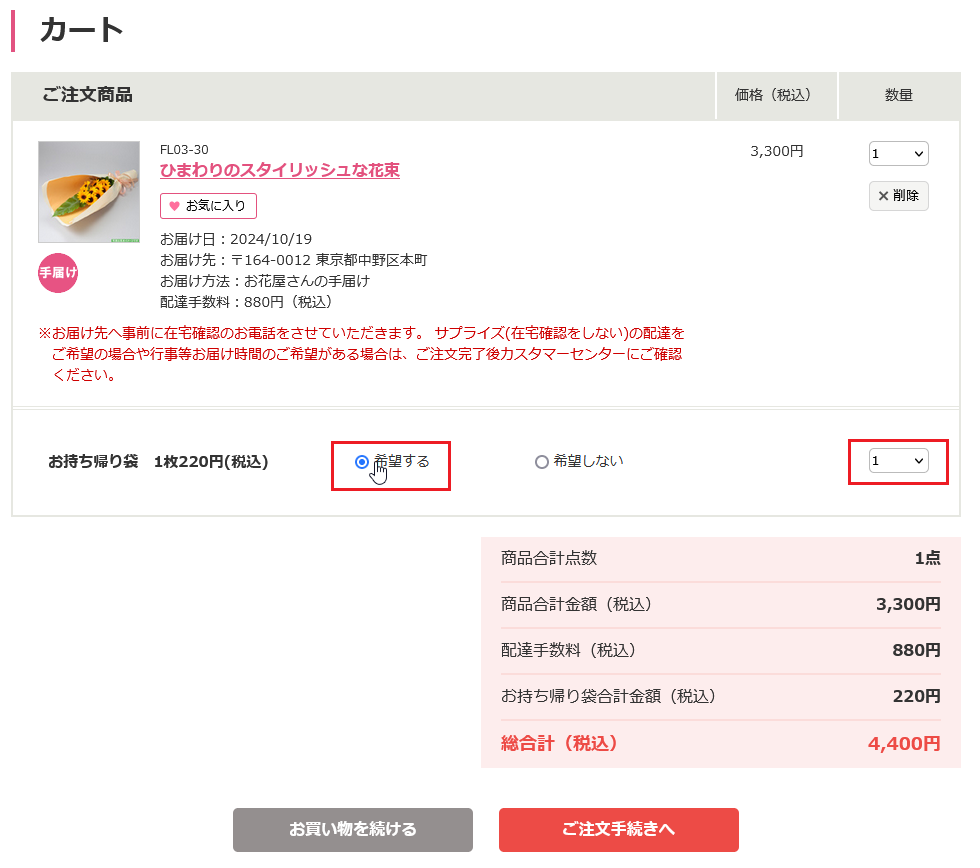
Task: Add item to favorites with お気に入り
Action: tap(208, 206)
